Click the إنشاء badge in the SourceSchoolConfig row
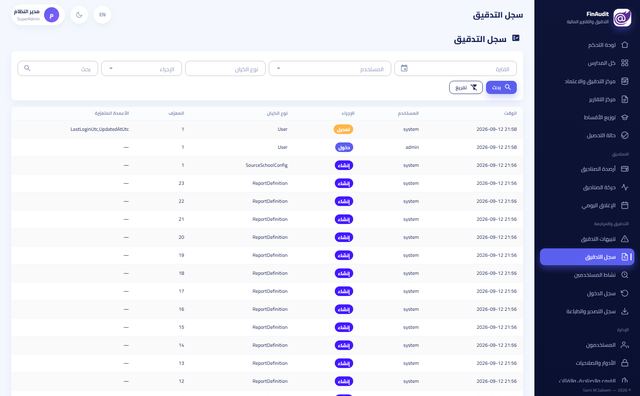 (344, 165)
